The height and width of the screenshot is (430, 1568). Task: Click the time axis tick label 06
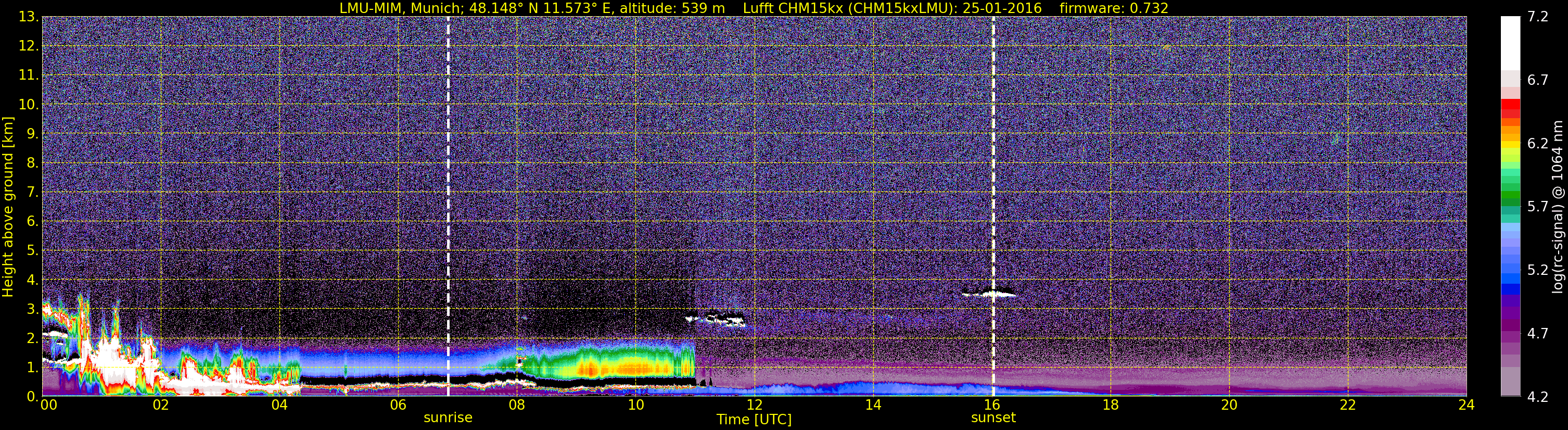click(x=398, y=405)
